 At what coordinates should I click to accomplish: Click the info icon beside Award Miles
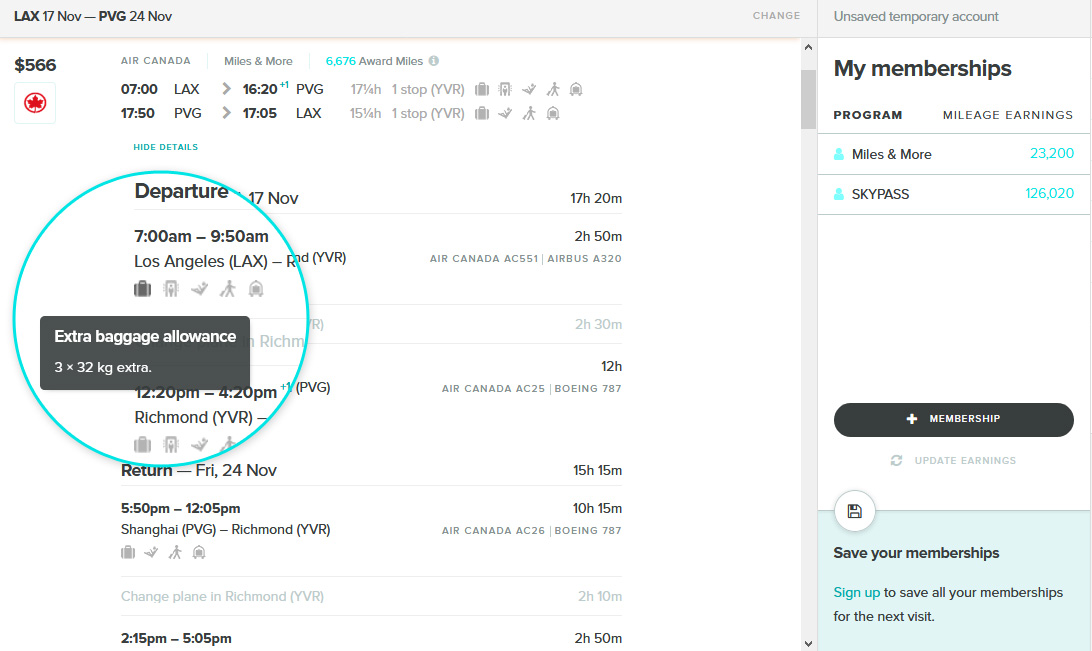[434, 61]
